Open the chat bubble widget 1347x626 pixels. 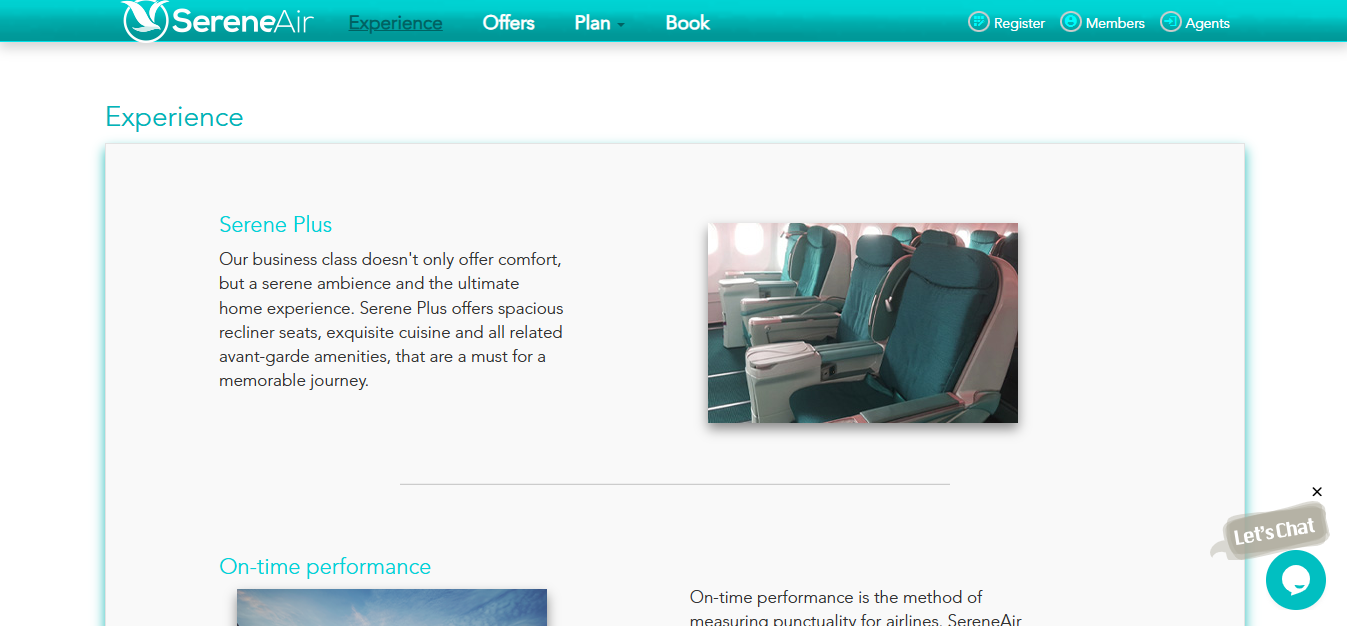(1295, 580)
